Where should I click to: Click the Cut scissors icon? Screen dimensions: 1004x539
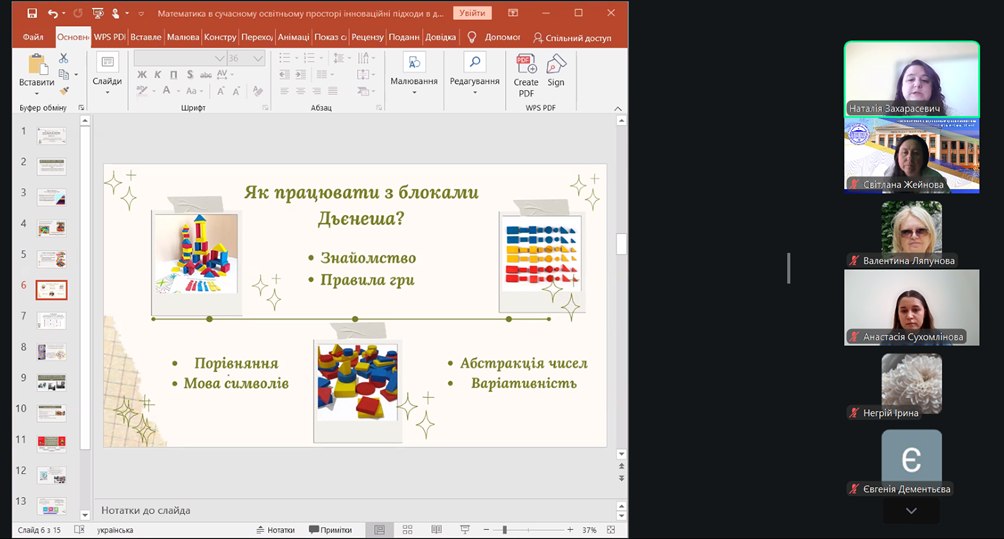(64, 59)
